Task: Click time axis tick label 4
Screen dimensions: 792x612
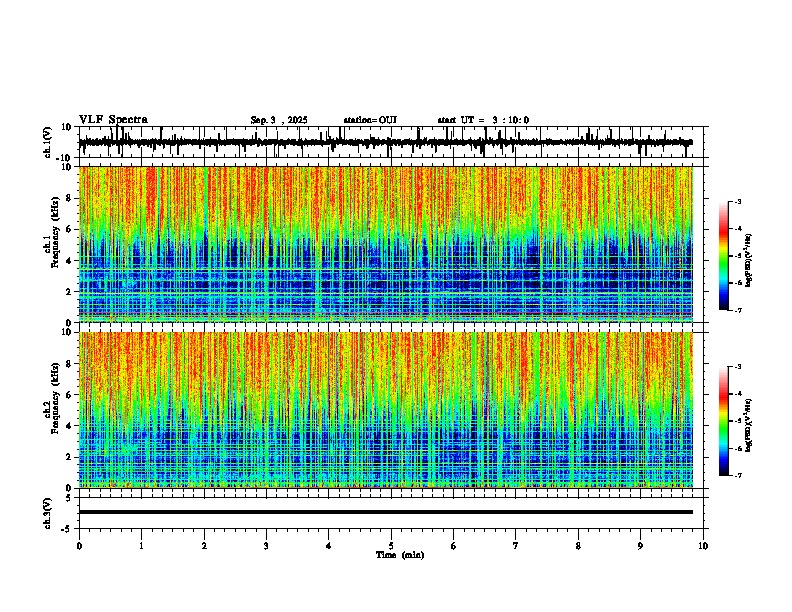Action: coord(329,546)
